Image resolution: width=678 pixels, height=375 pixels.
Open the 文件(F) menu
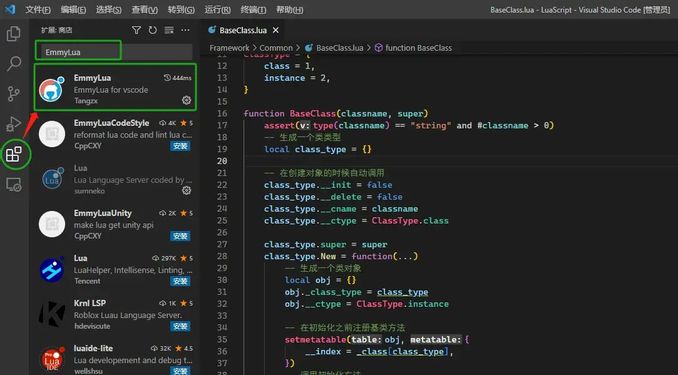(x=38, y=10)
